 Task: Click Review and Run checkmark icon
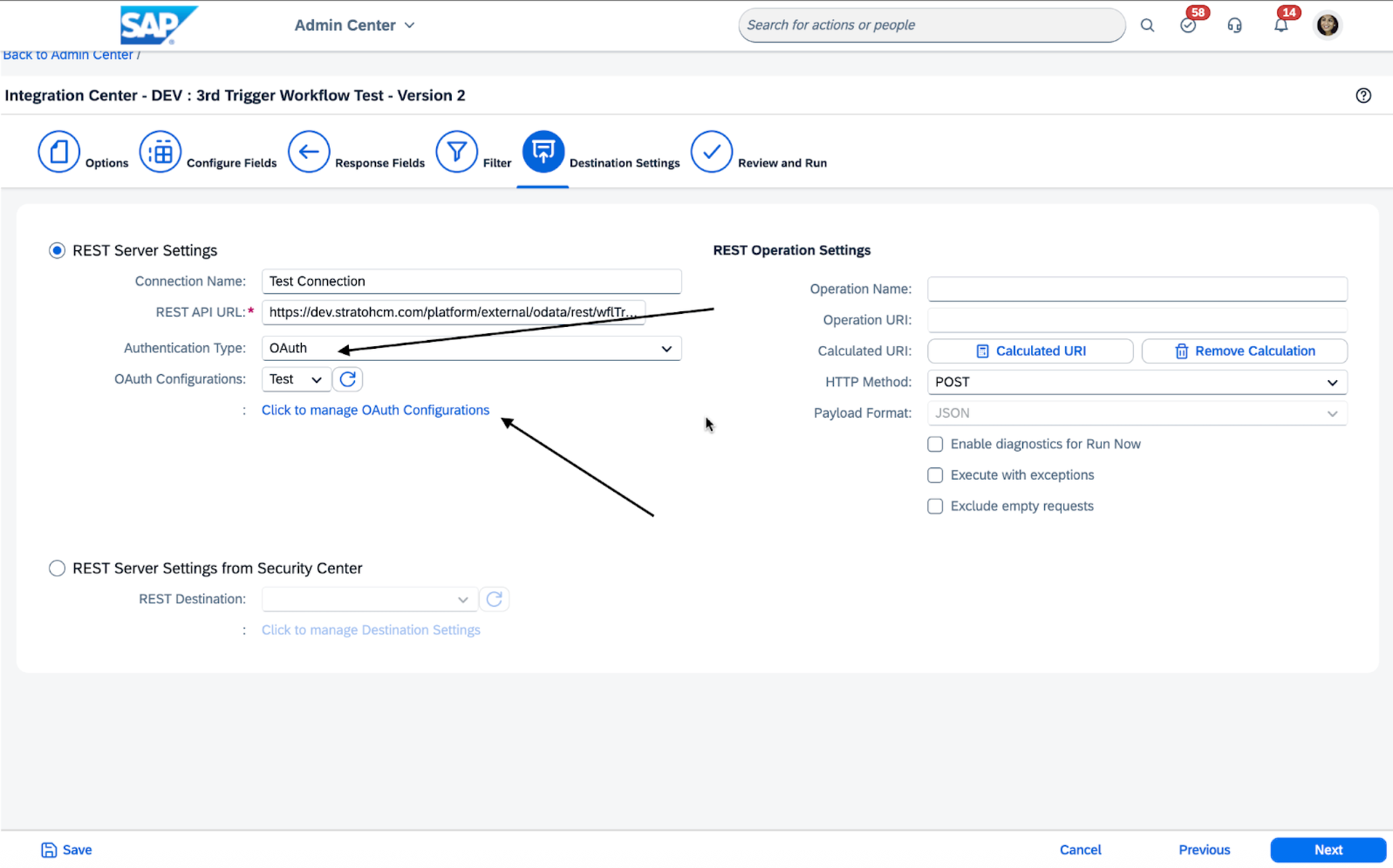(x=711, y=152)
